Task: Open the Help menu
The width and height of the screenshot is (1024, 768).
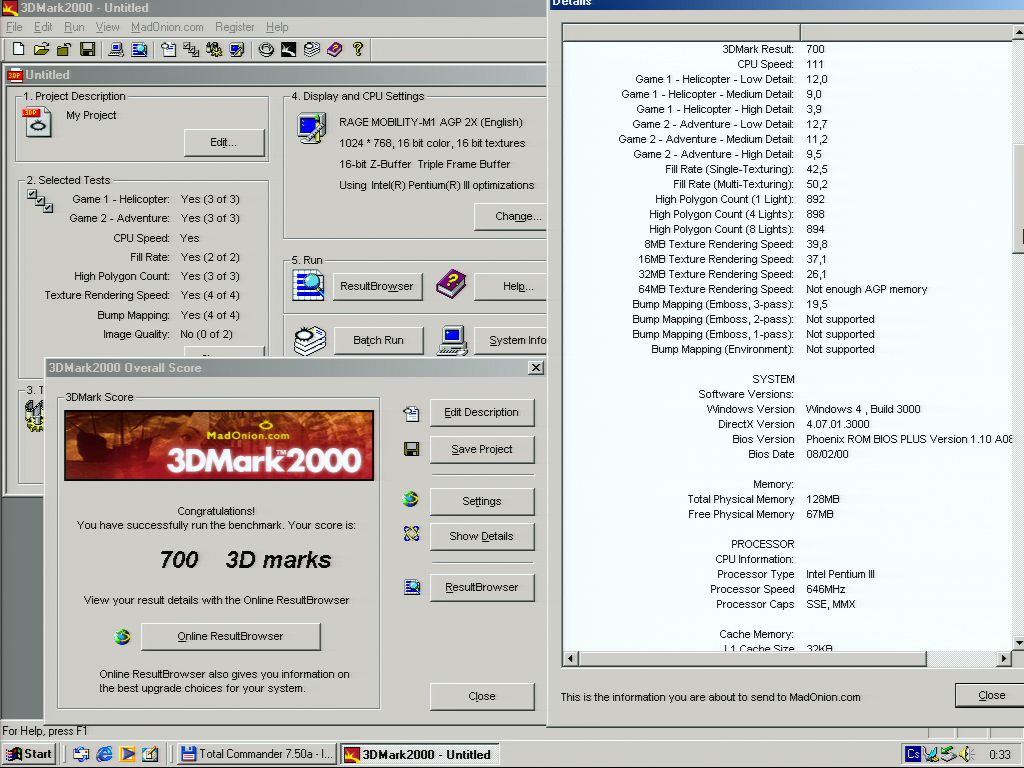Action: pyautogui.click(x=277, y=27)
